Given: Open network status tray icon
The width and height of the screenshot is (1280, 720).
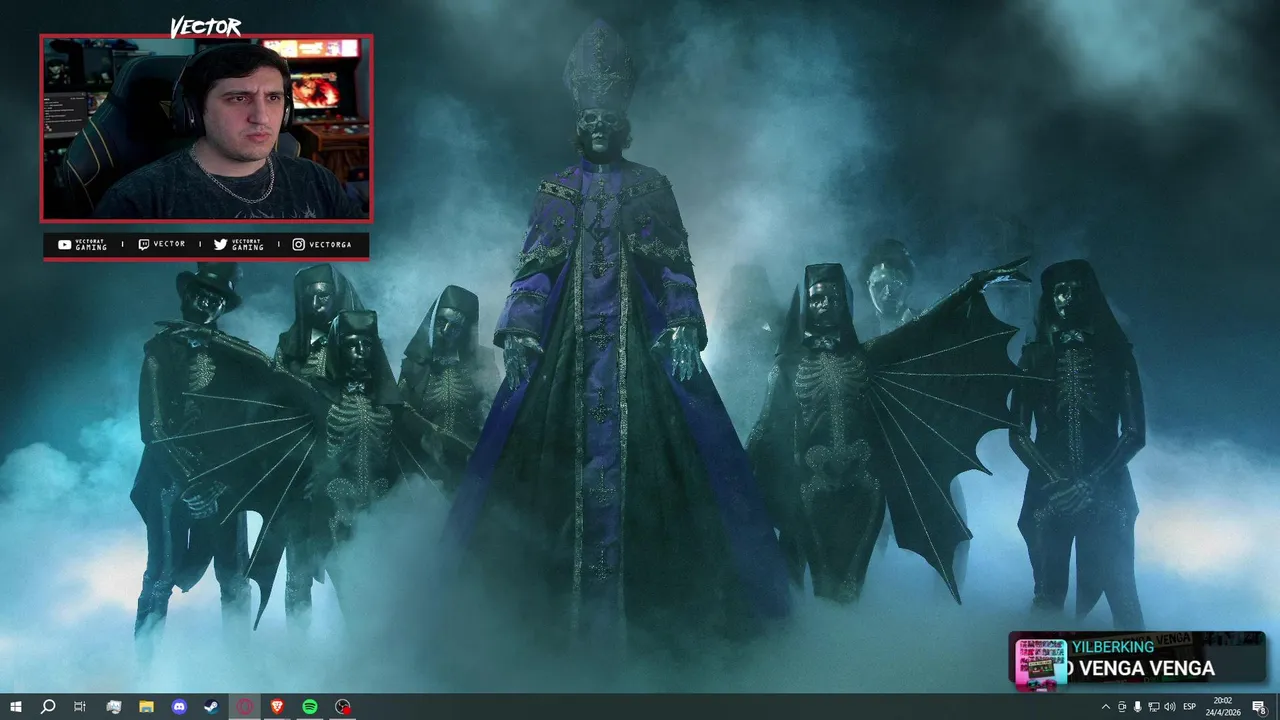Looking at the screenshot, I should coord(1153,707).
